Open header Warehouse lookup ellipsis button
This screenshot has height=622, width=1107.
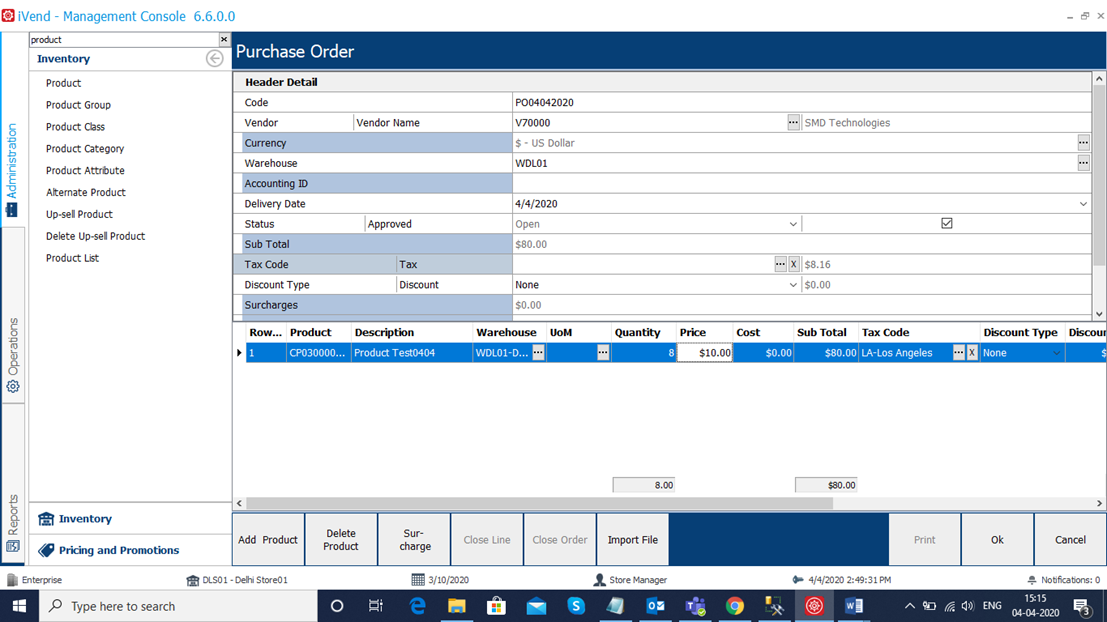1083,163
